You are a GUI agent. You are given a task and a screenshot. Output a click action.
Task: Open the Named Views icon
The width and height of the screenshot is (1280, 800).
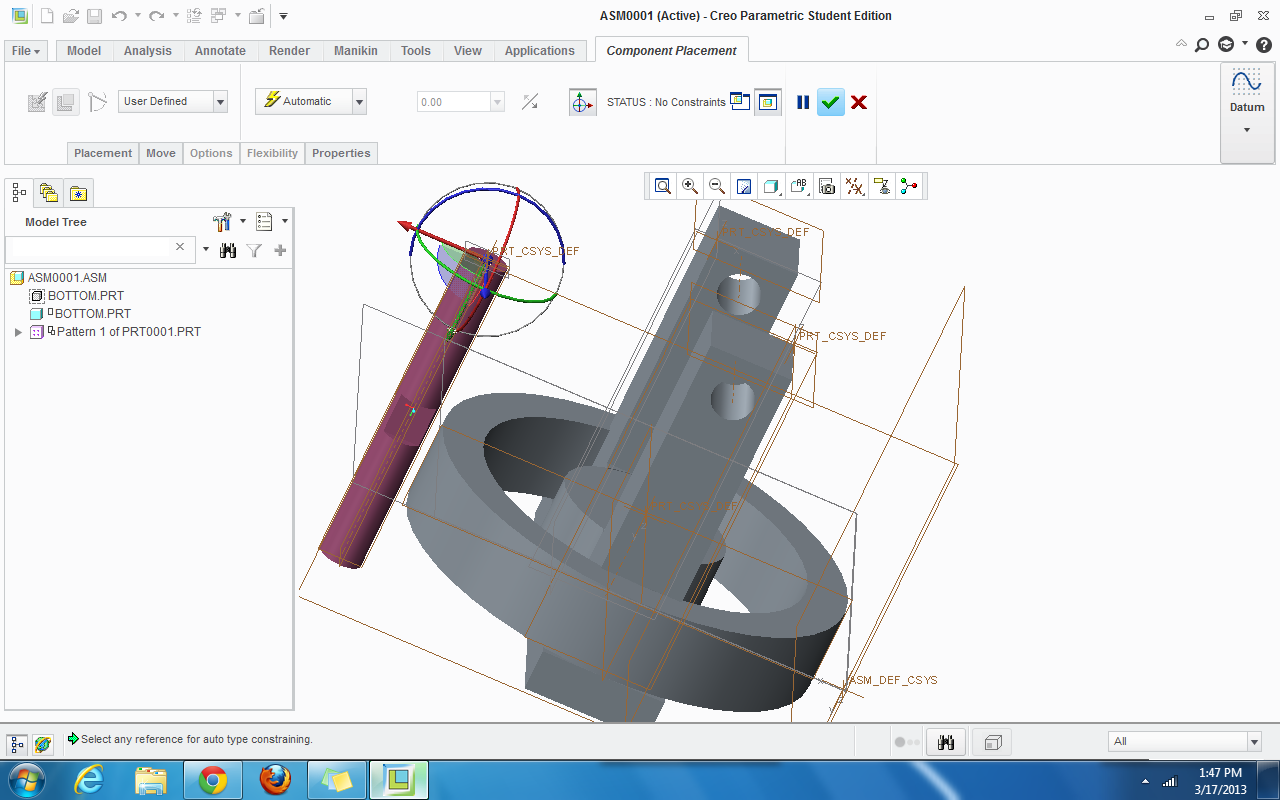799,186
